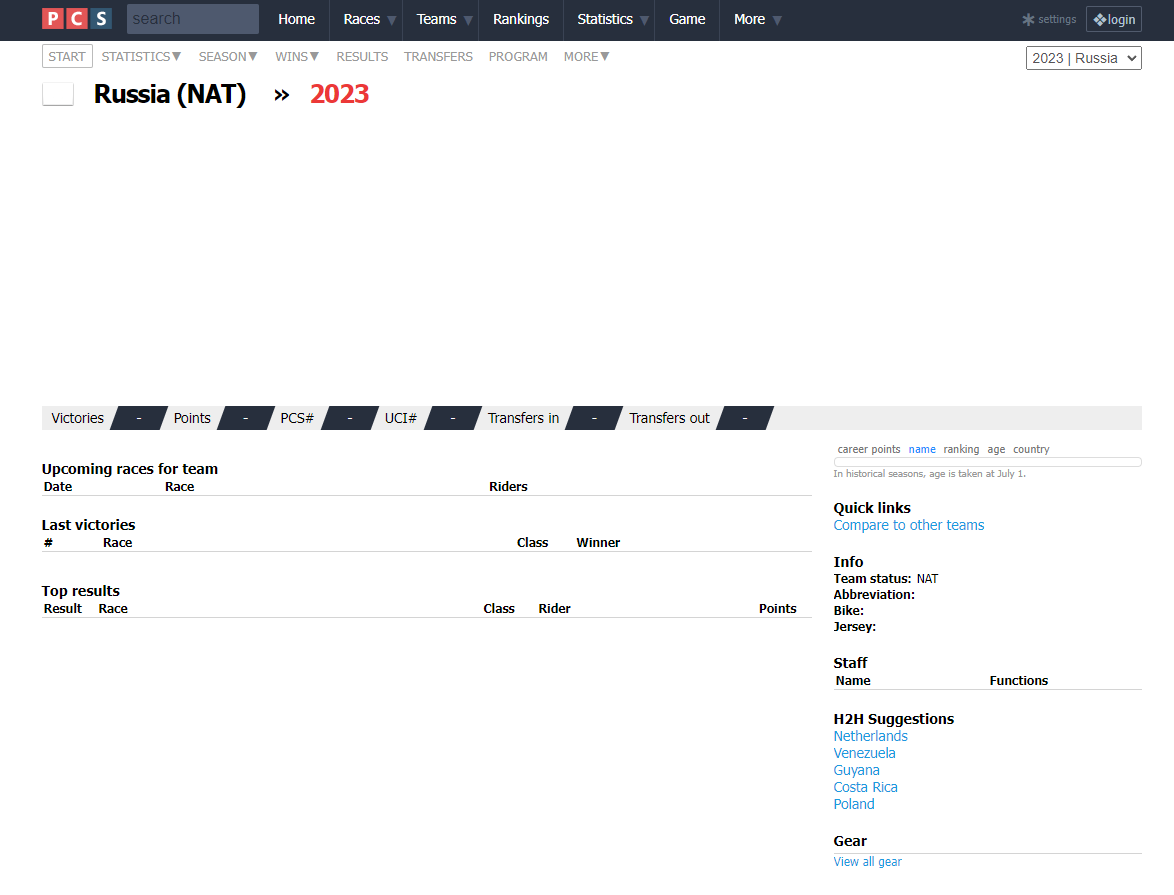Click the Transfers in stat label
Viewport: 1174px width, 895px height.
click(523, 418)
